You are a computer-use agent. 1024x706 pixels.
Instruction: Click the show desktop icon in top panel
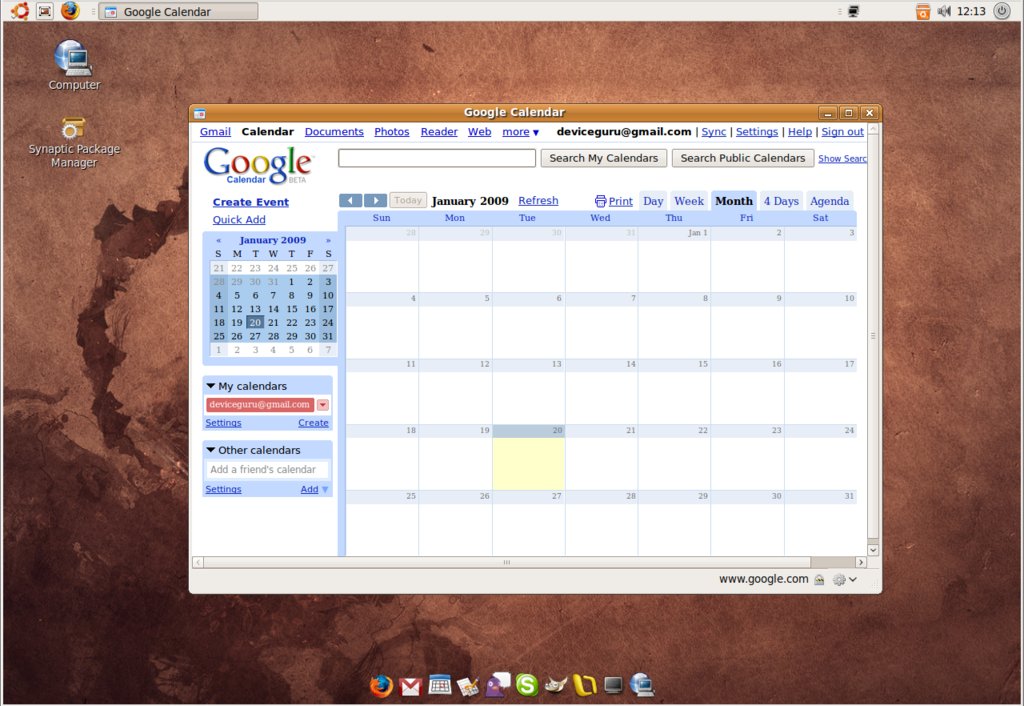(x=44, y=11)
